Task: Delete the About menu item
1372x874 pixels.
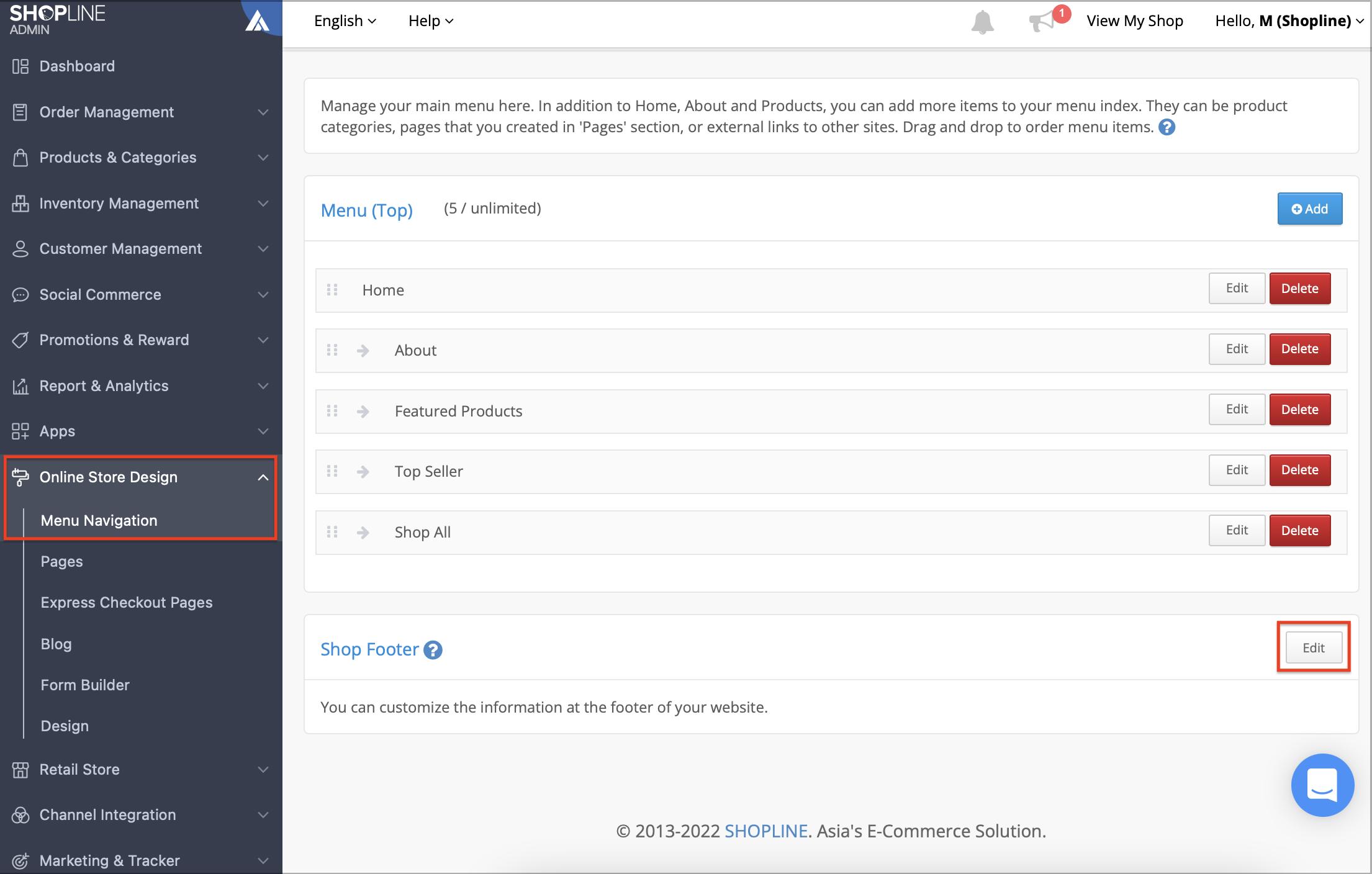Action: coord(1300,349)
